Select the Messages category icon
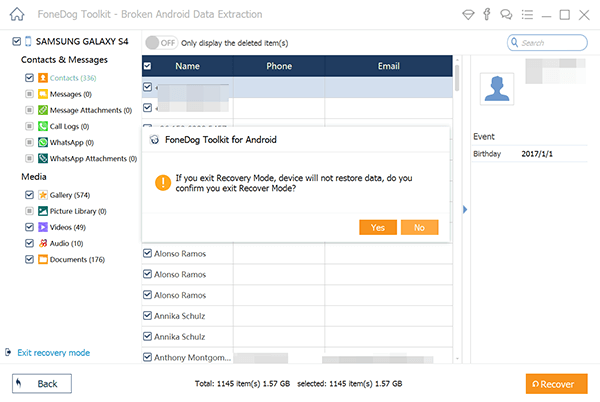 [x=43, y=94]
